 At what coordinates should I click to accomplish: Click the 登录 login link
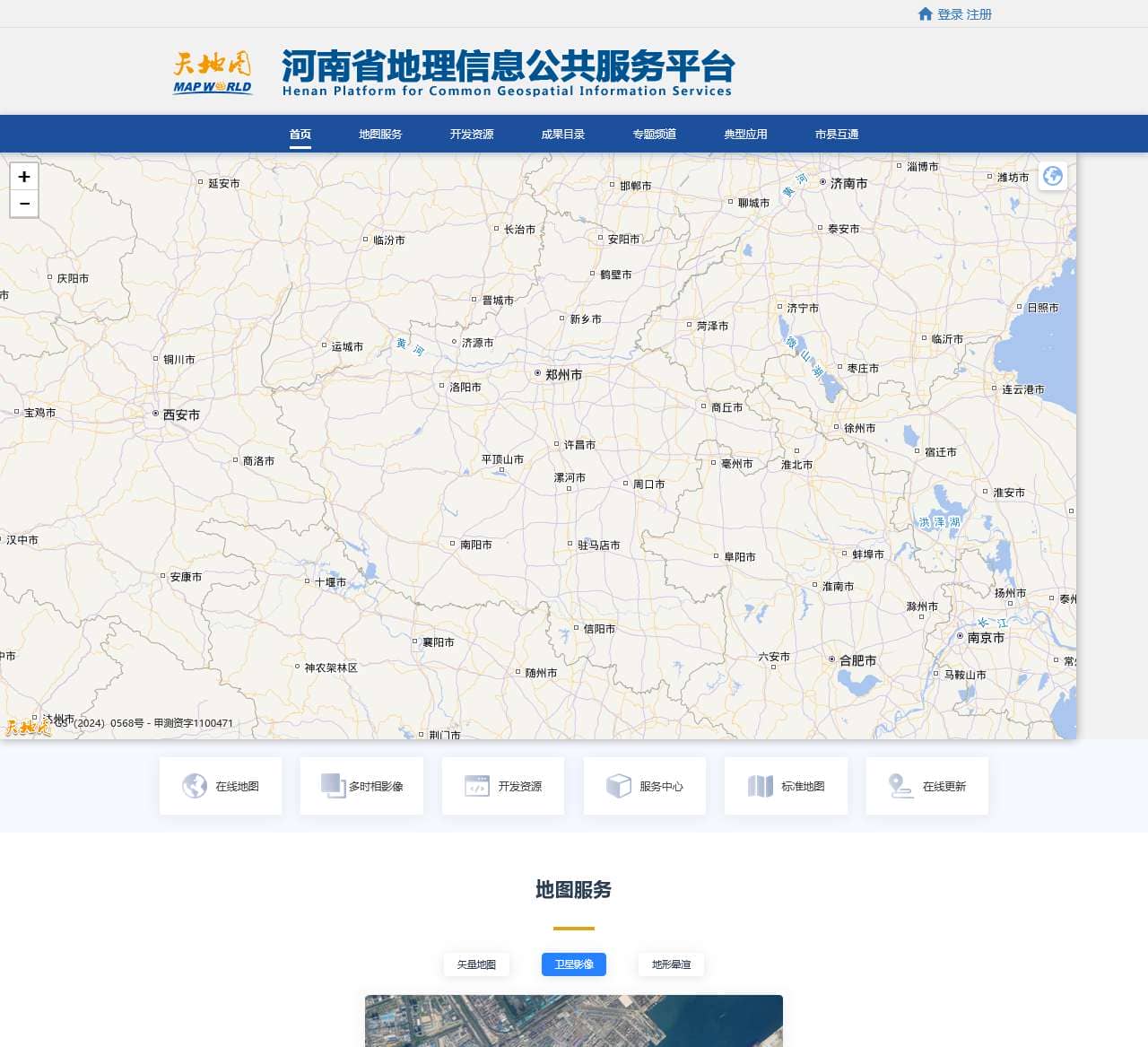(x=947, y=13)
